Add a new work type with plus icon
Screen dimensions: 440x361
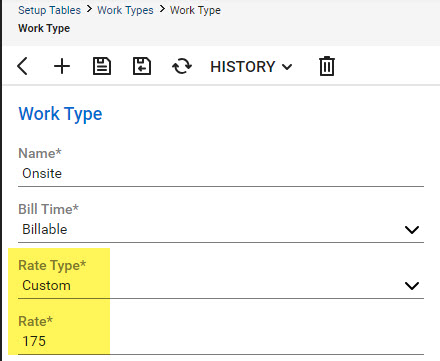point(62,66)
